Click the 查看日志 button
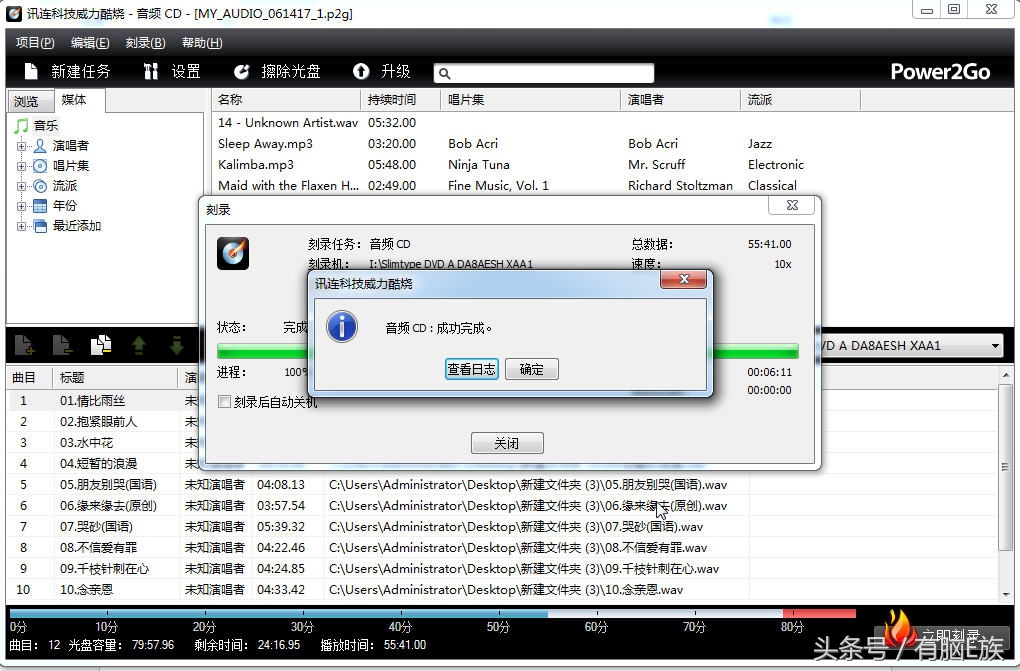 (x=471, y=368)
